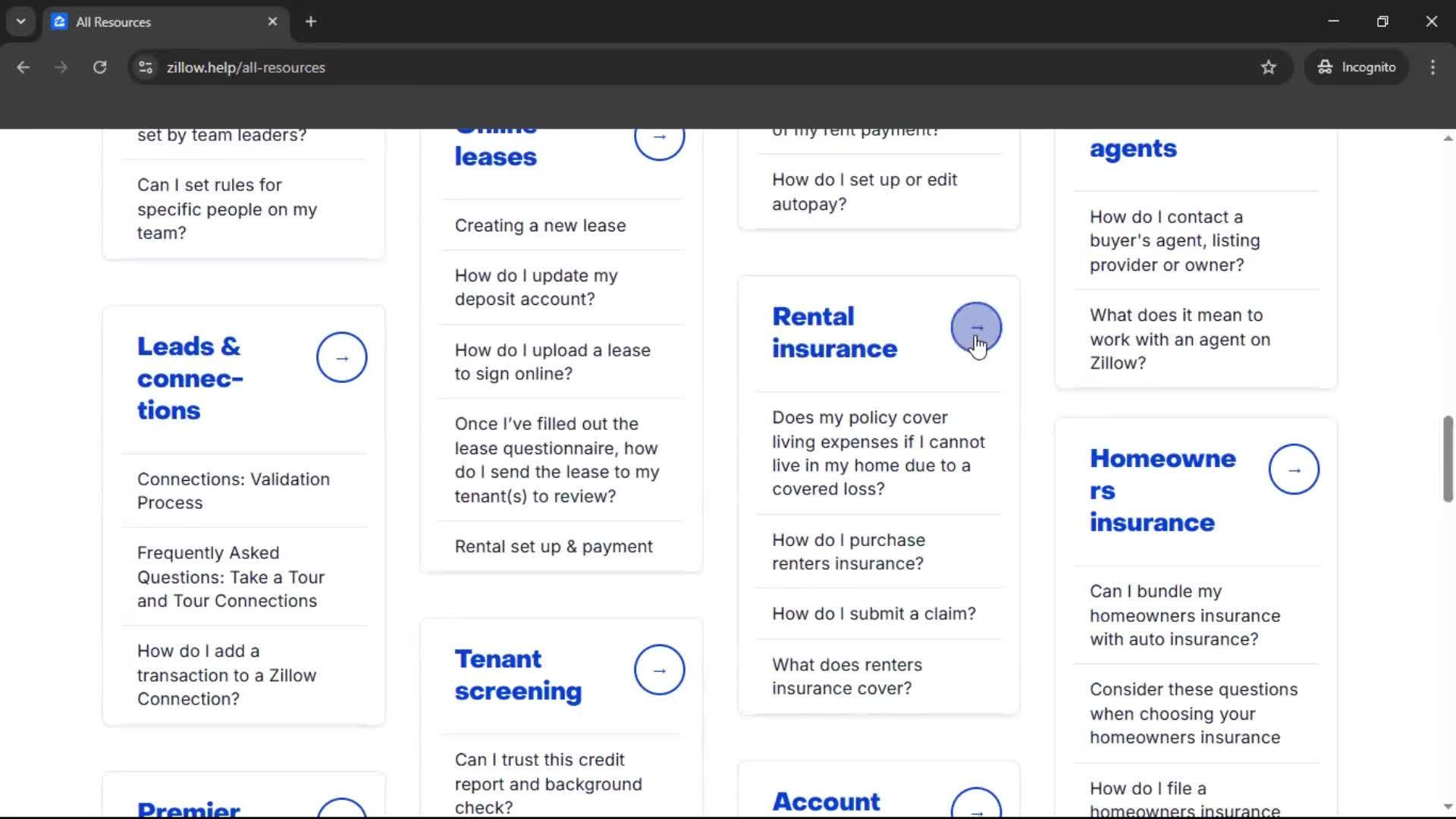View site information in the address bar
Screen dimensions: 1456x819
point(145,67)
